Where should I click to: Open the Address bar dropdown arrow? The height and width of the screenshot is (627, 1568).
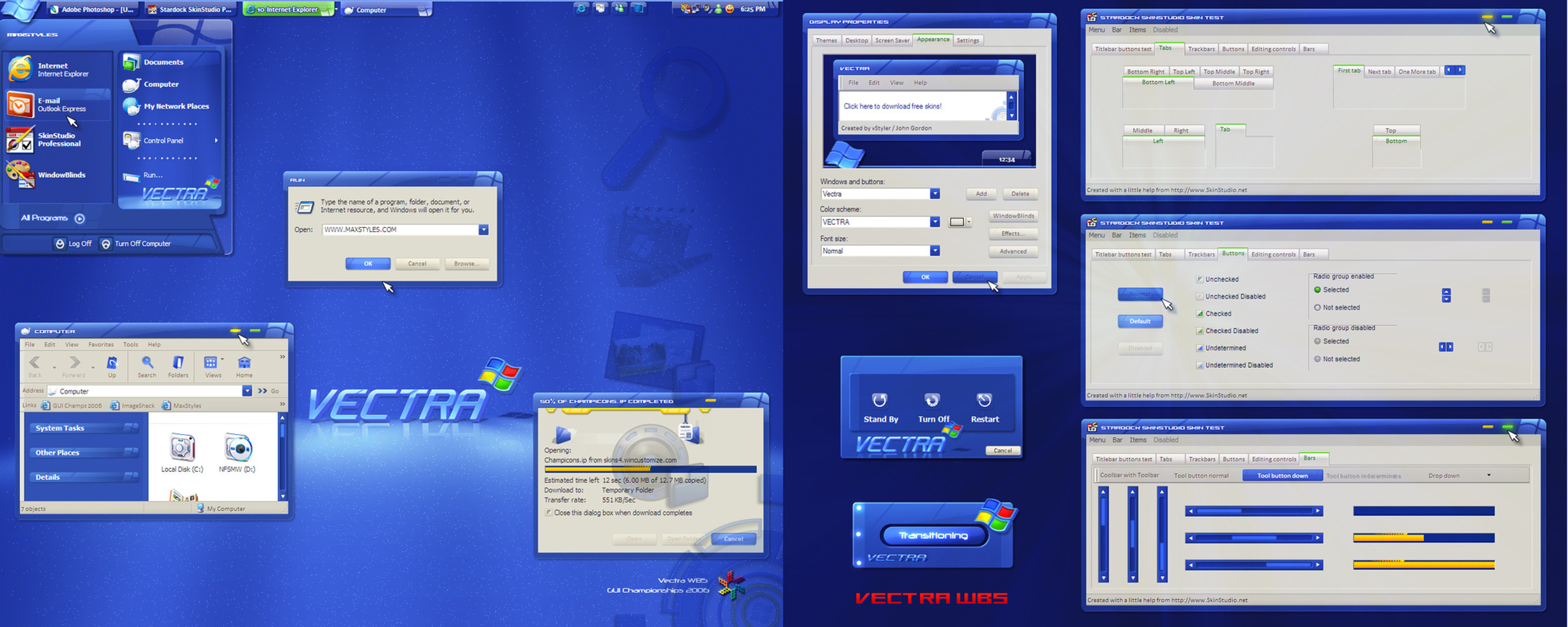pyautogui.click(x=247, y=391)
